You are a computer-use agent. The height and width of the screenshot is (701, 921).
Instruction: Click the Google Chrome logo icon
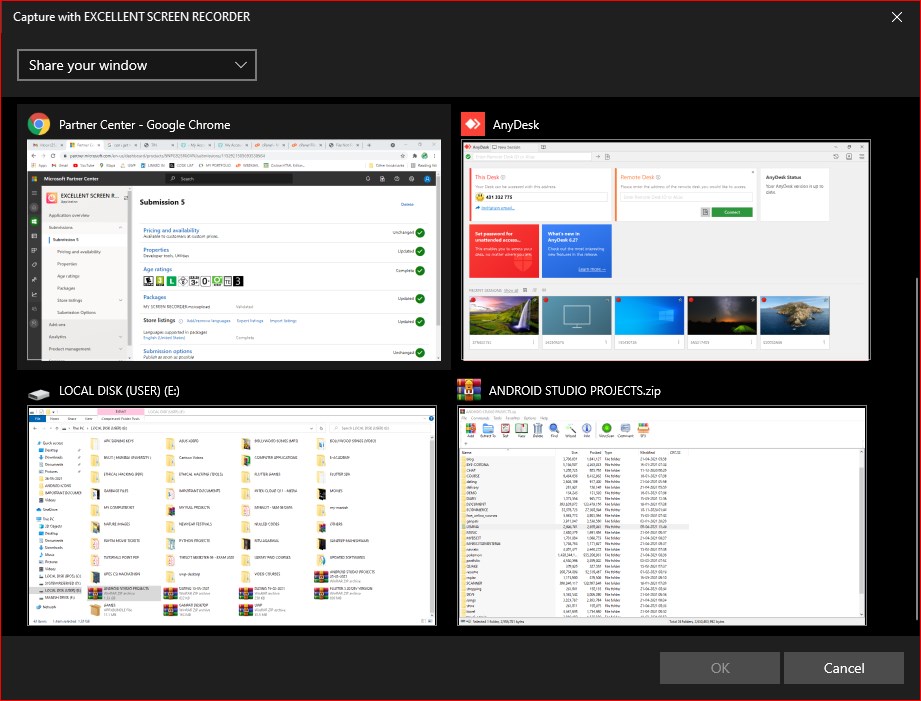39,124
